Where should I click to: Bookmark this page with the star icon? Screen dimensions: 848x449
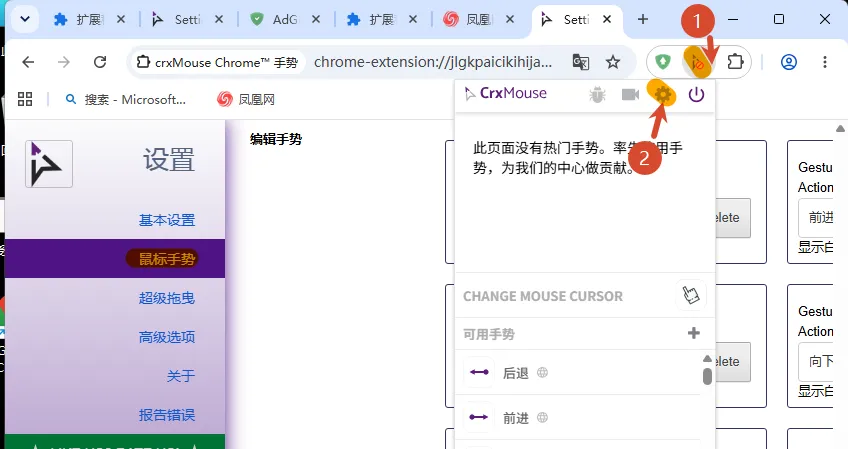click(x=613, y=62)
